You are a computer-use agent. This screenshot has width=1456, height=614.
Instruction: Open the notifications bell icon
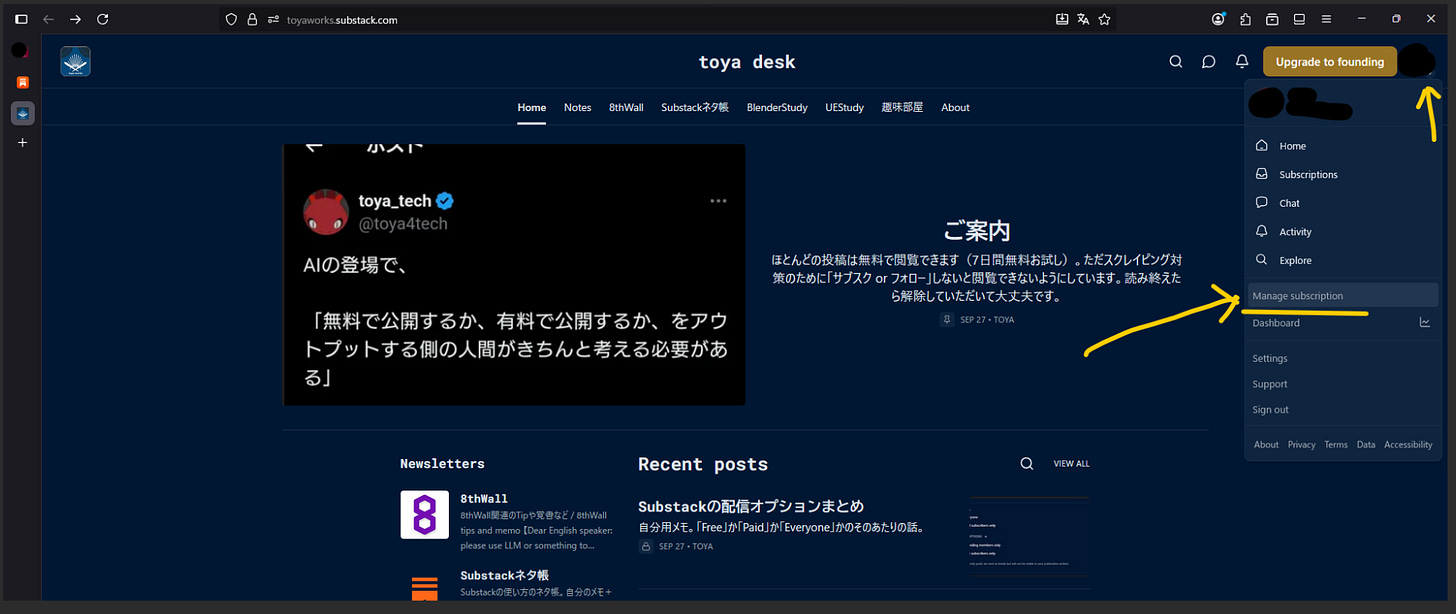(x=1242, y=62)
